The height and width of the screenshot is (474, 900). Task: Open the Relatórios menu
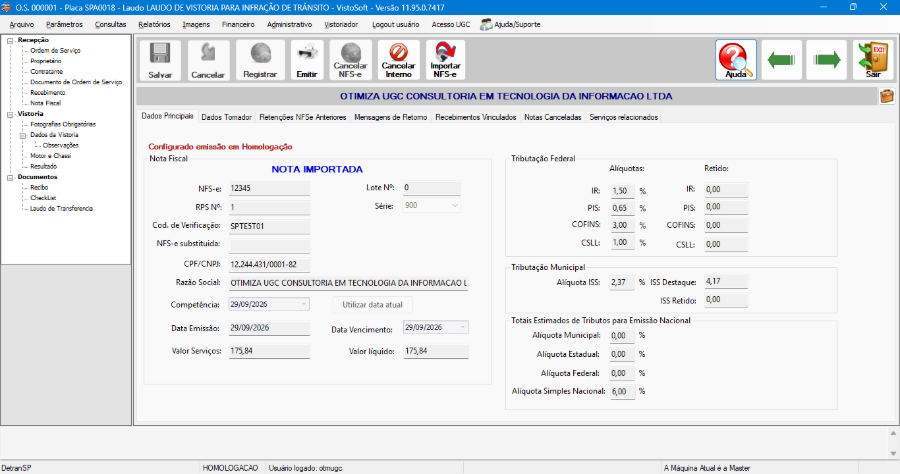(x=154, y=25)
